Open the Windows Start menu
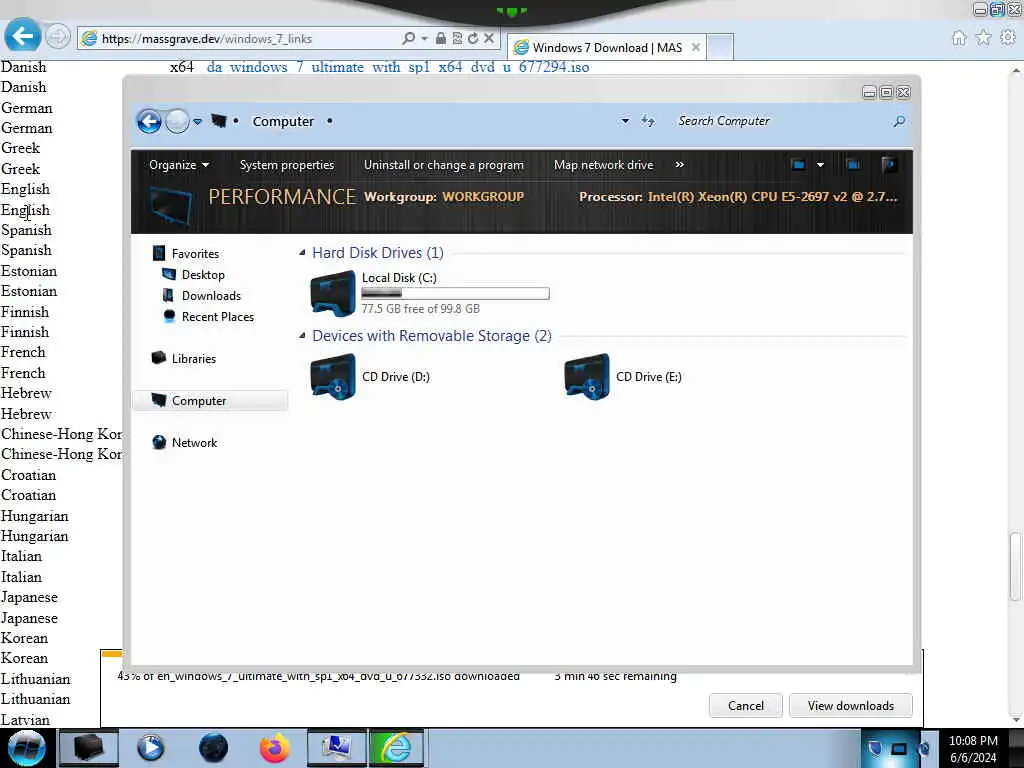Screen dimensions: 1024x768 (27, 748)
